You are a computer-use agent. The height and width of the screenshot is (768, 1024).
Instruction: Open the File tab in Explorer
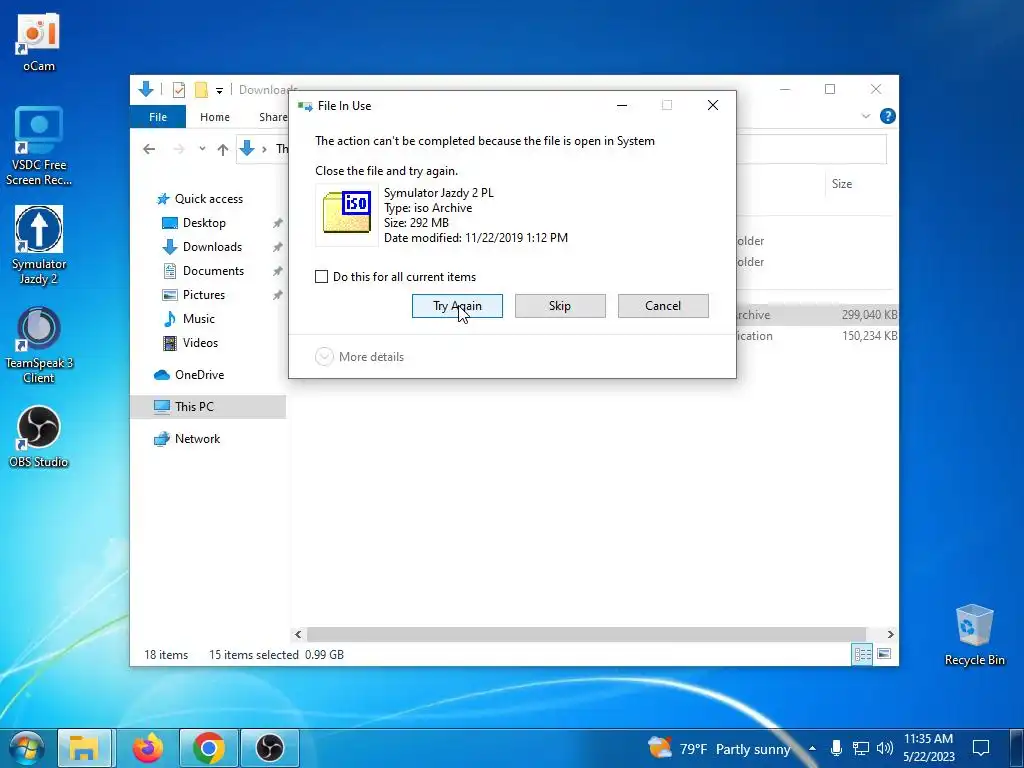[158, 117]
